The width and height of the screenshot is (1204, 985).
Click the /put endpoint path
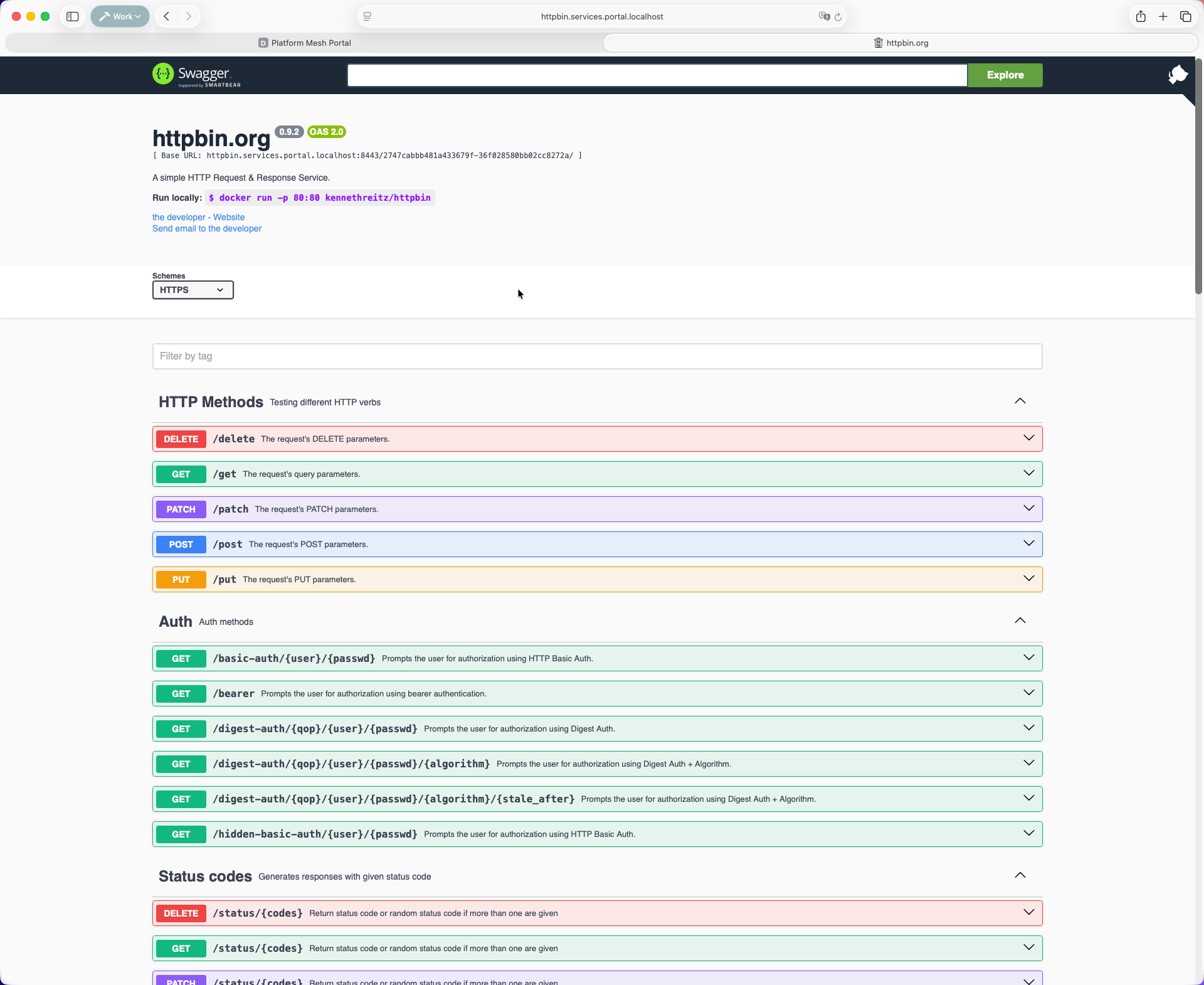click(x=224, y=580)
